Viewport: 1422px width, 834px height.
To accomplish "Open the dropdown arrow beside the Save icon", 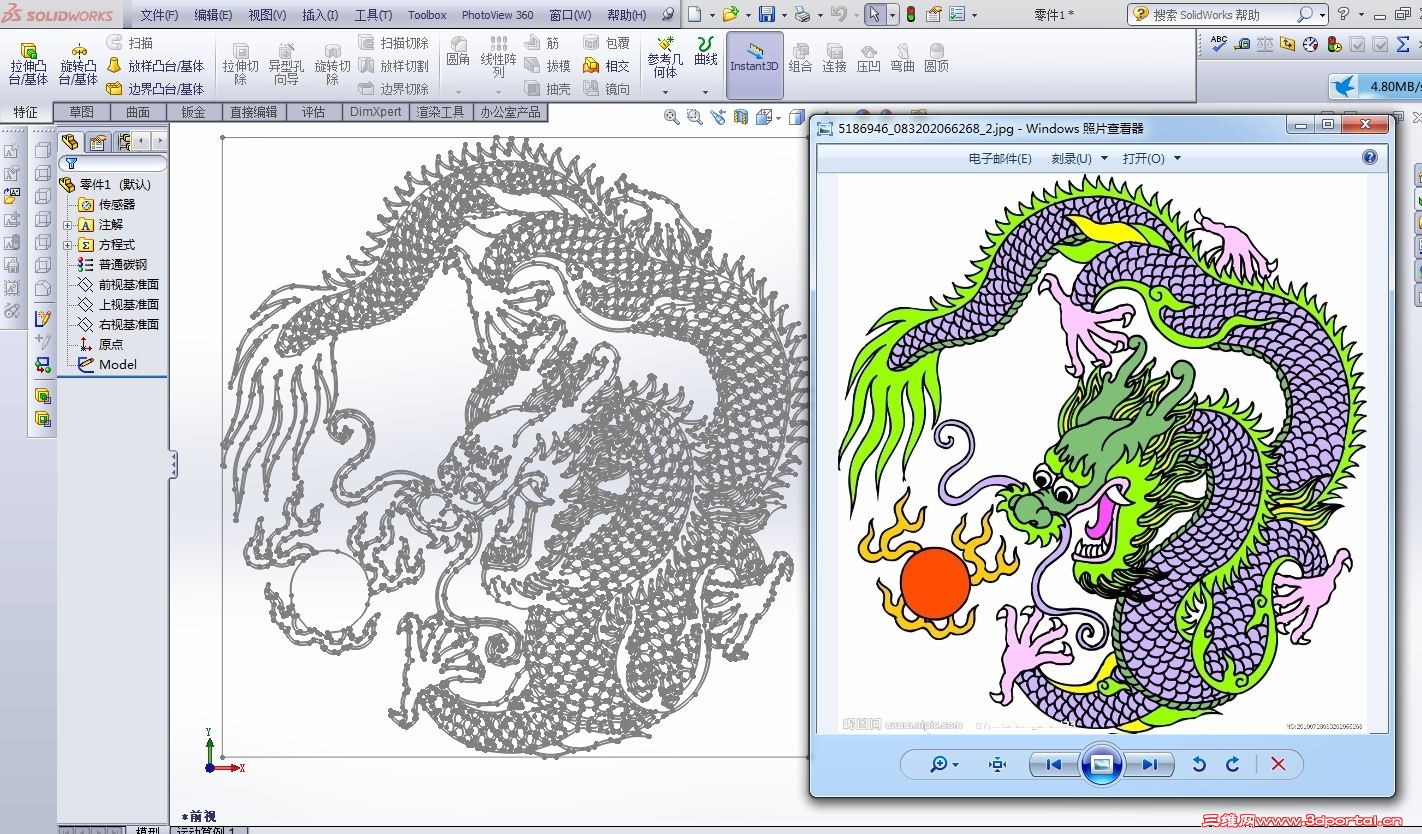I will [782, 15].
